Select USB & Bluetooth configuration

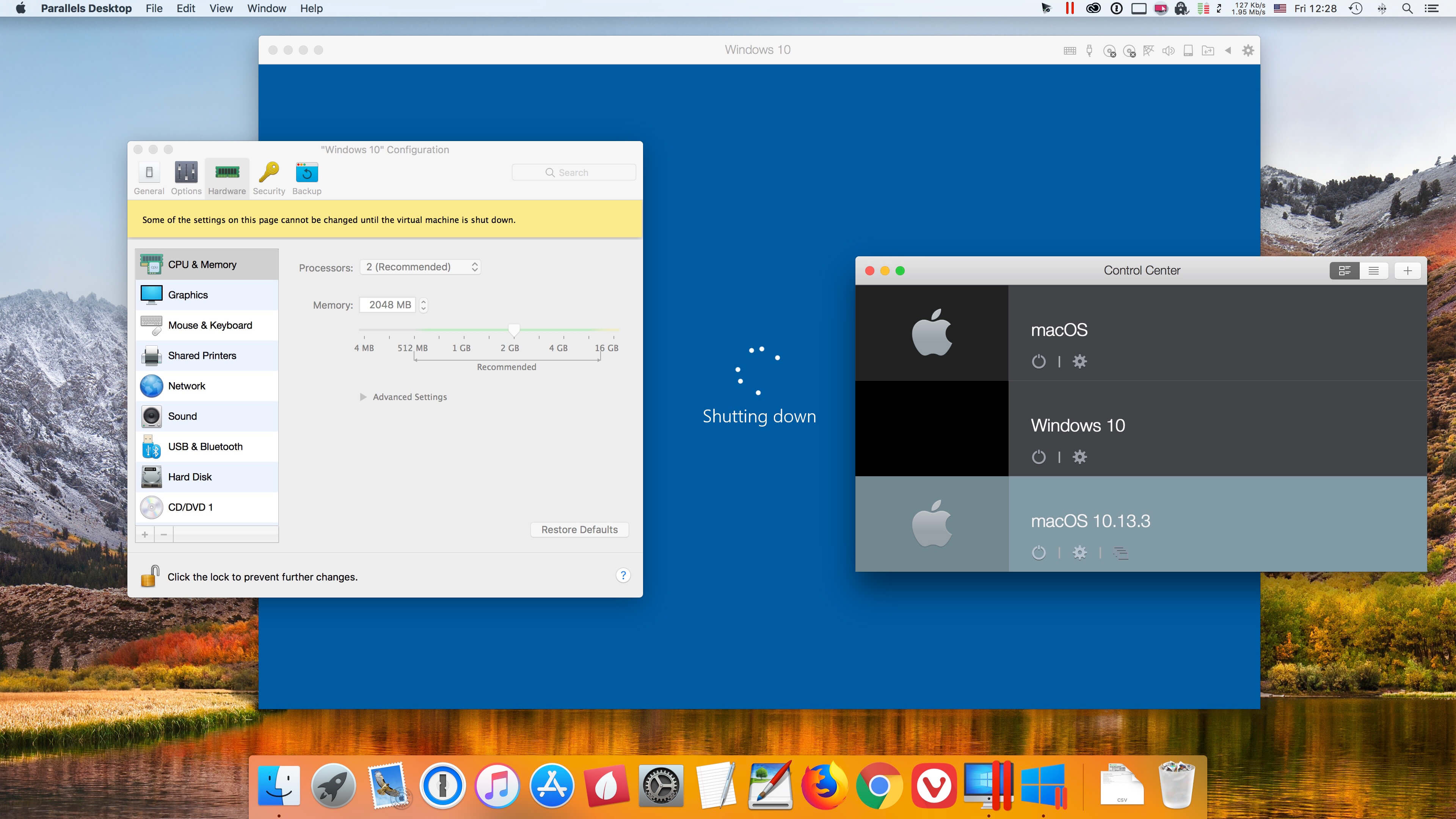click(206, 446)
